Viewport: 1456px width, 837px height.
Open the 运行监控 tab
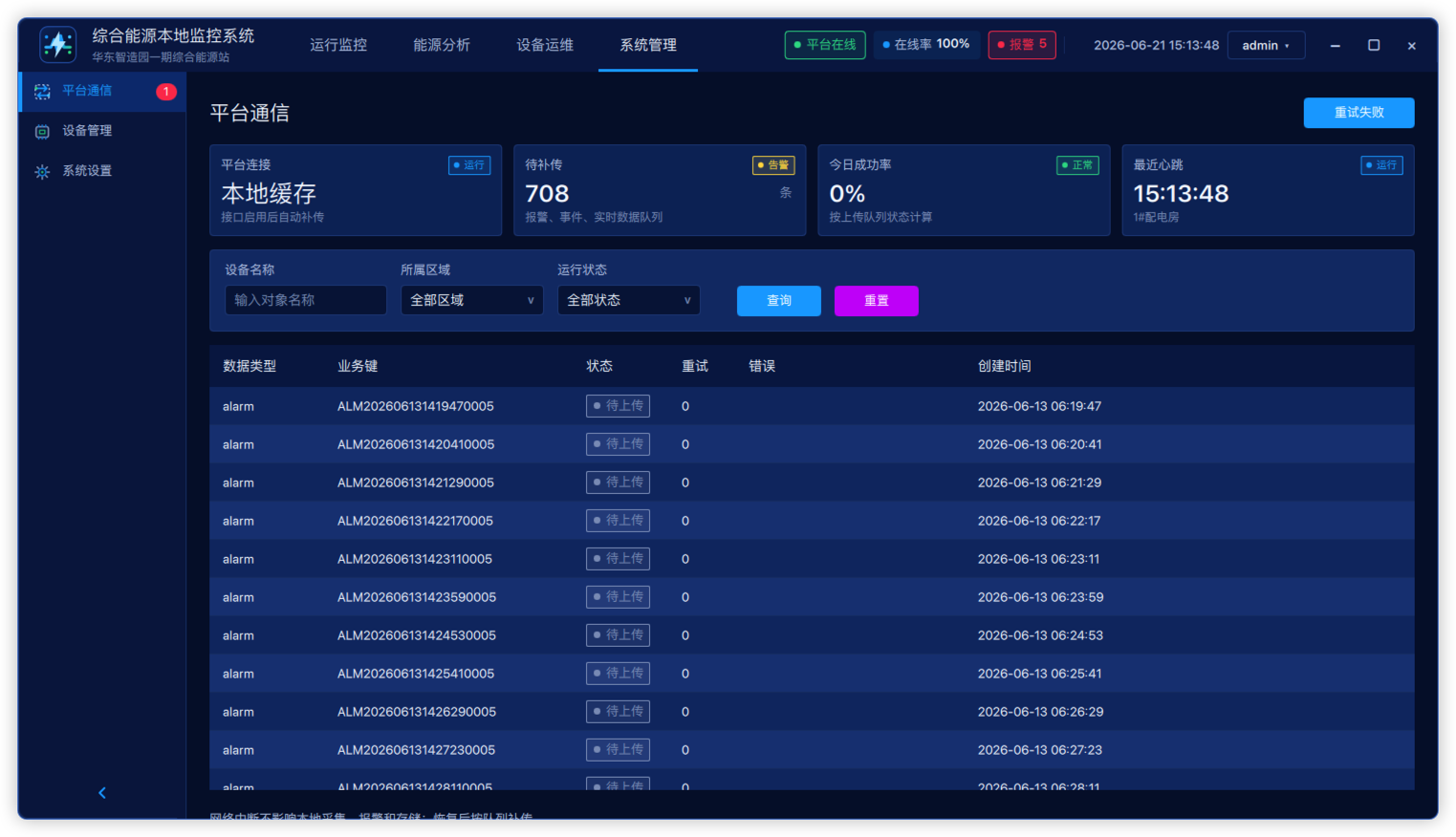tap(338, 45)
